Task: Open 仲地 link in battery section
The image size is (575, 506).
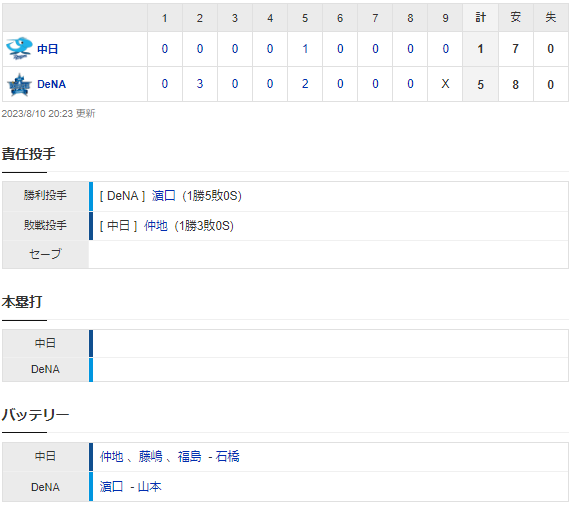Action: coord(111,456)
